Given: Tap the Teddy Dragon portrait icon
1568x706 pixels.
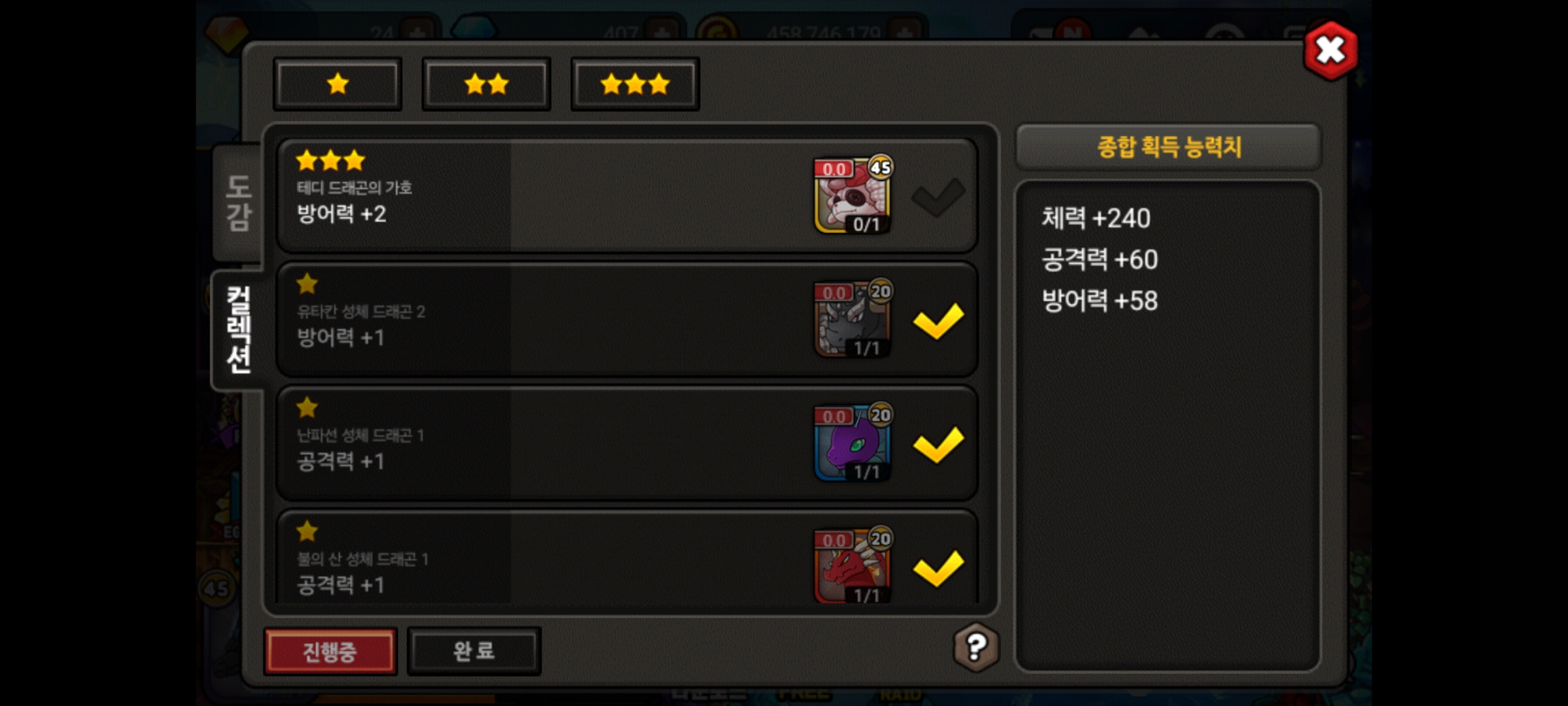Looking at the screenshot, I should point(853,195).
